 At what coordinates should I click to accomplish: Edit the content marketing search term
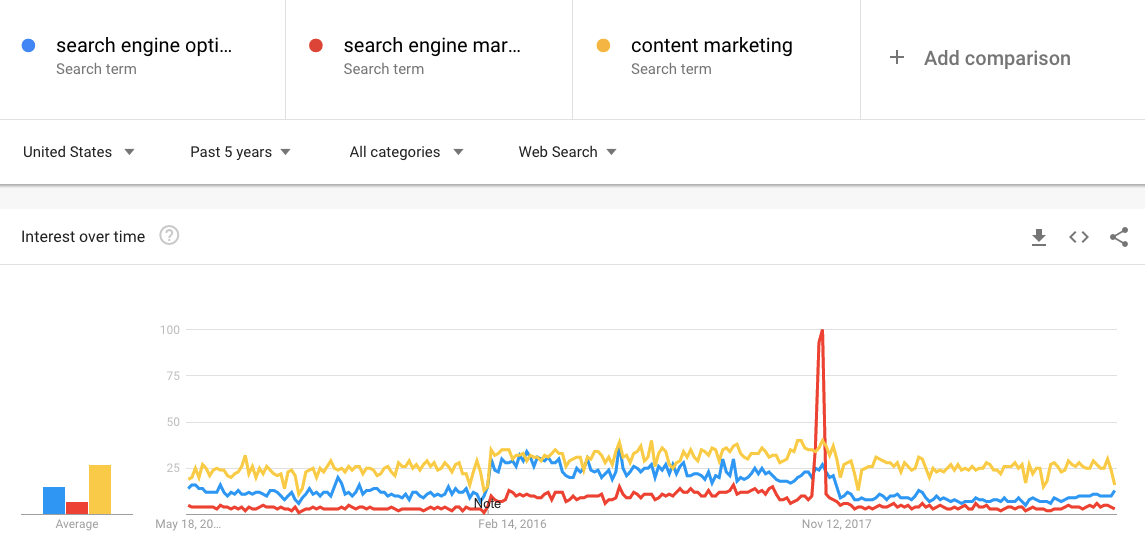711,45
